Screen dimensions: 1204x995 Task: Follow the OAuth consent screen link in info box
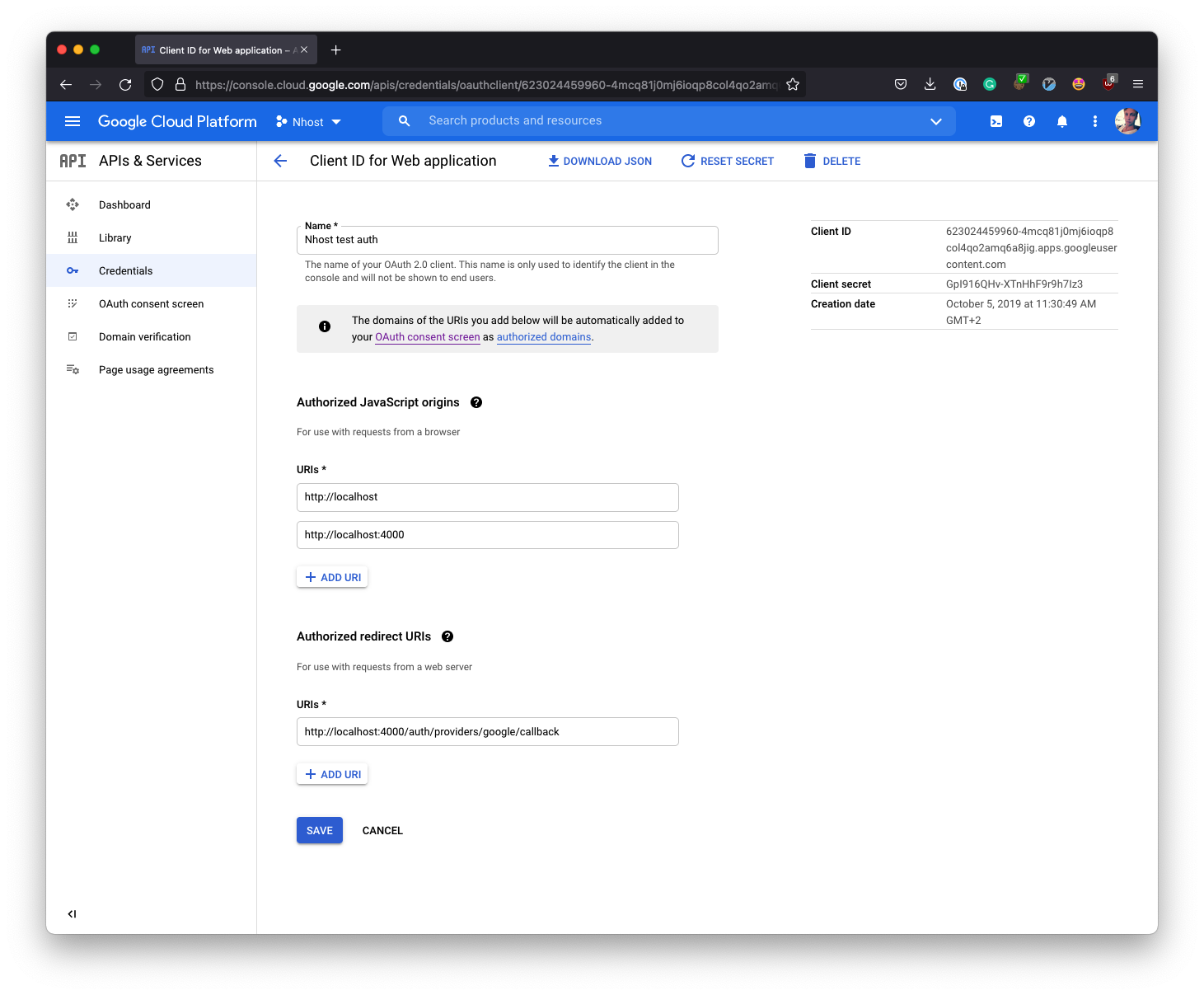coord(427,337)
